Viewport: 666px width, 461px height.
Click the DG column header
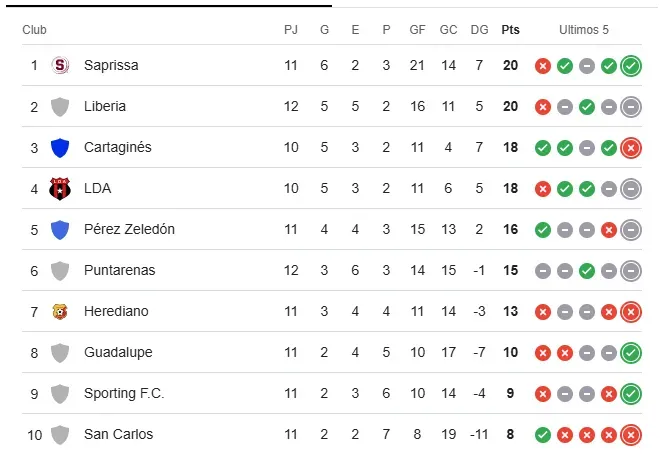(x=478, y=30)
